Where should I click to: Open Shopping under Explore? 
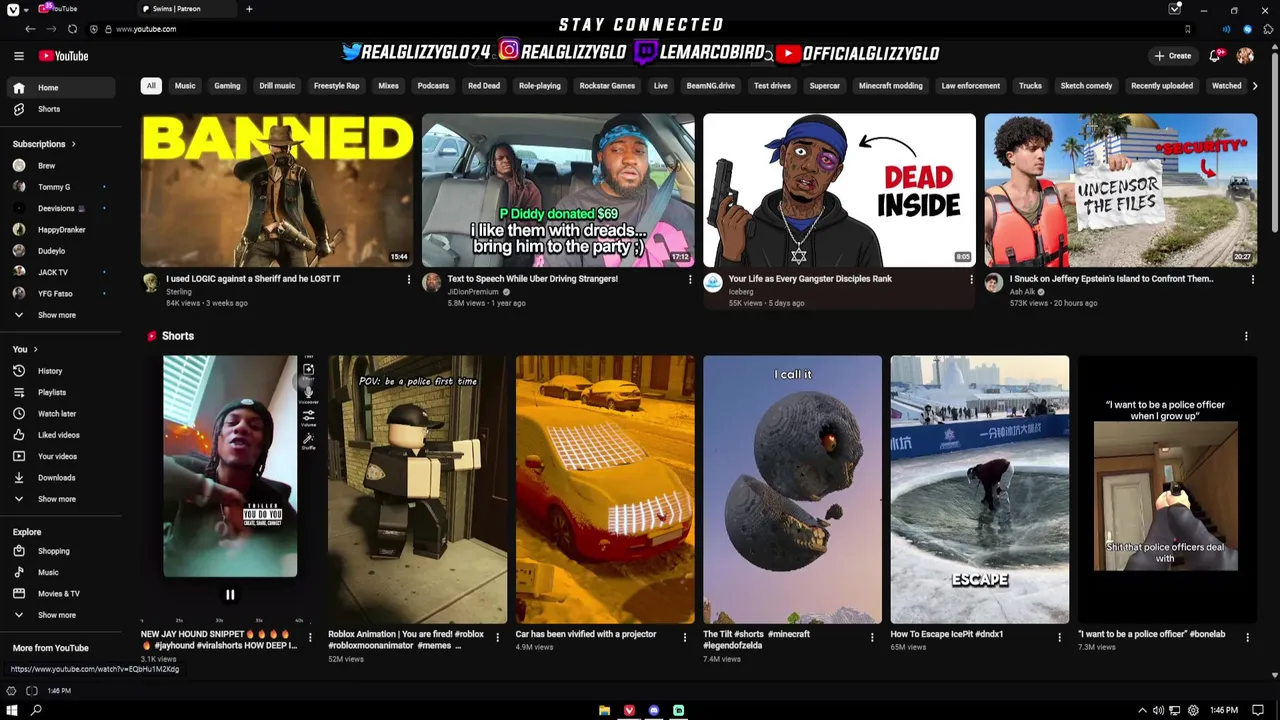pyautogui.click(x=61, y=551)
